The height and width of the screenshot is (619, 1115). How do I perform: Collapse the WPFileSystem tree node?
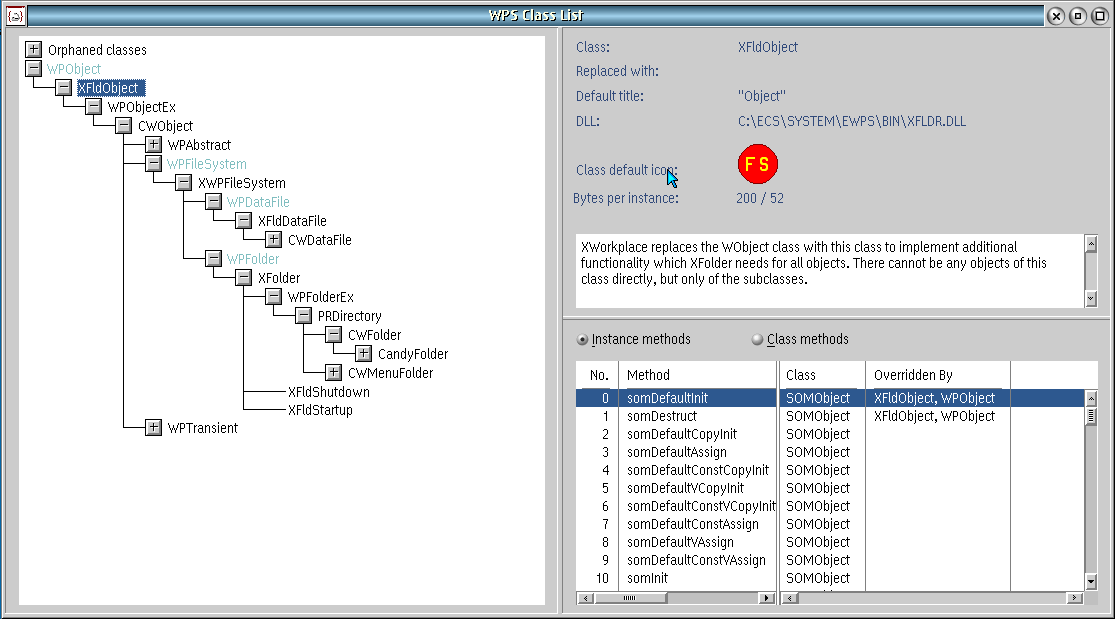tap(153, 164)
